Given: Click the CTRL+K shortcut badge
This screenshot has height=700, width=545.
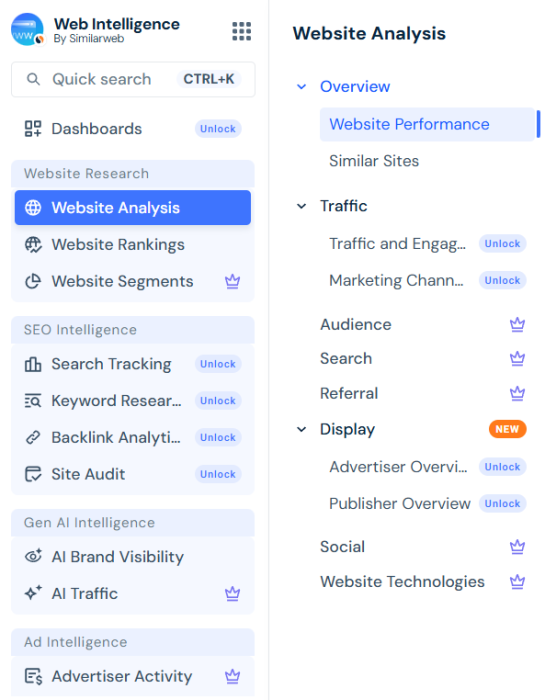Looking at the screenshot, I should click(x=209, y=79).
